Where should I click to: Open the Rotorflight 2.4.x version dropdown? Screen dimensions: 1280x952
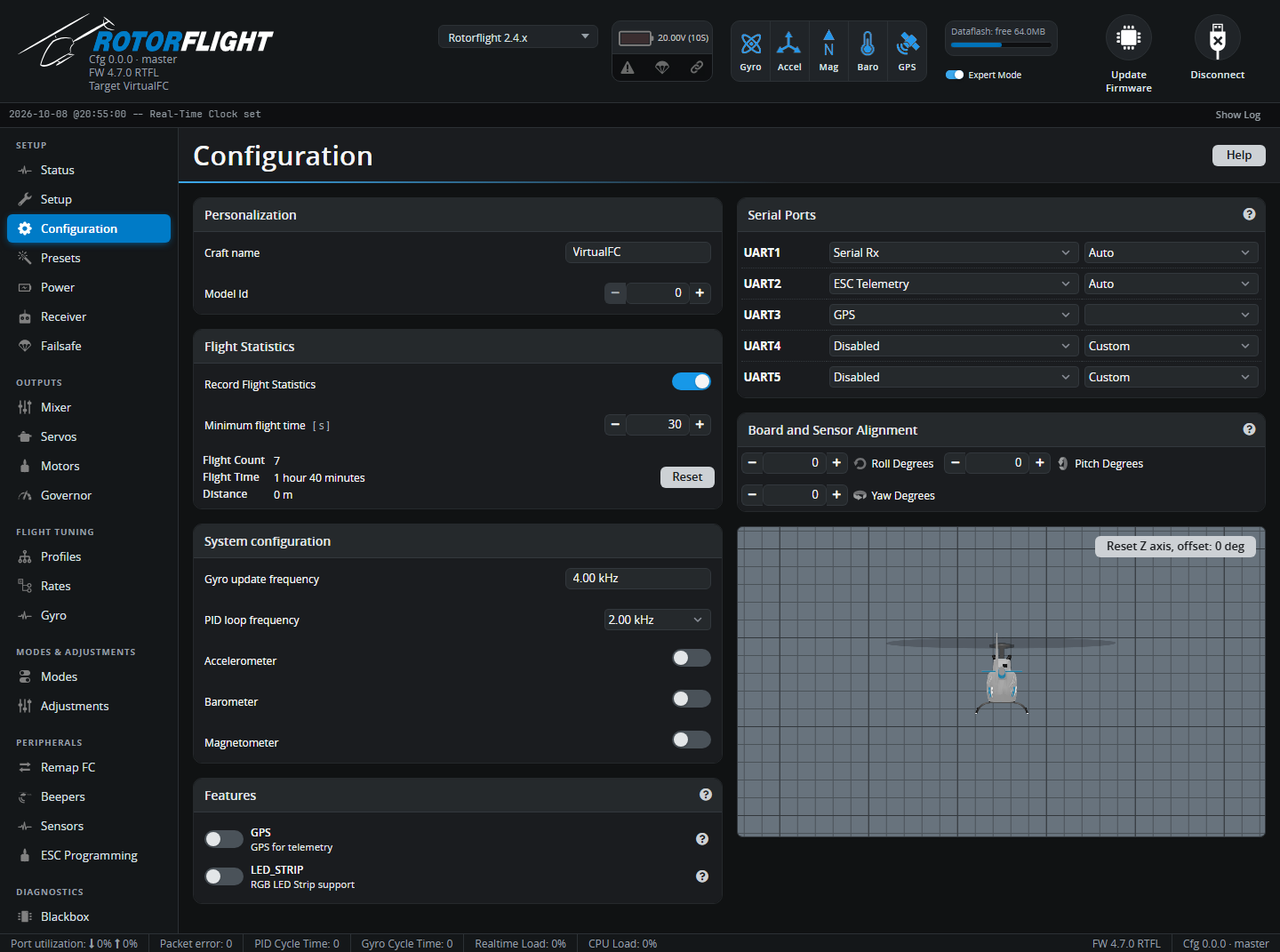click(x=518, y=37)
